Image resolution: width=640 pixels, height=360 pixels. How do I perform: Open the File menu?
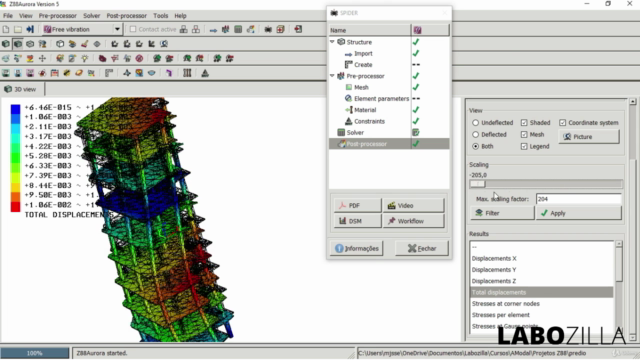coord(8,16)
